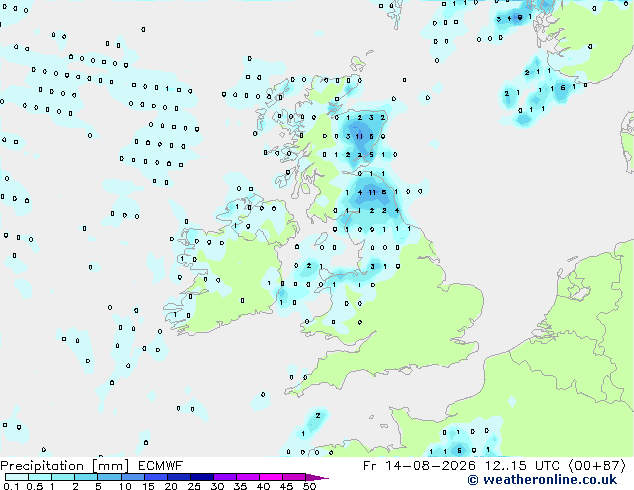This screenshot has height=490, width=634.
Task: Click the '40' legend scale label
Action: (x=263, y=486)
